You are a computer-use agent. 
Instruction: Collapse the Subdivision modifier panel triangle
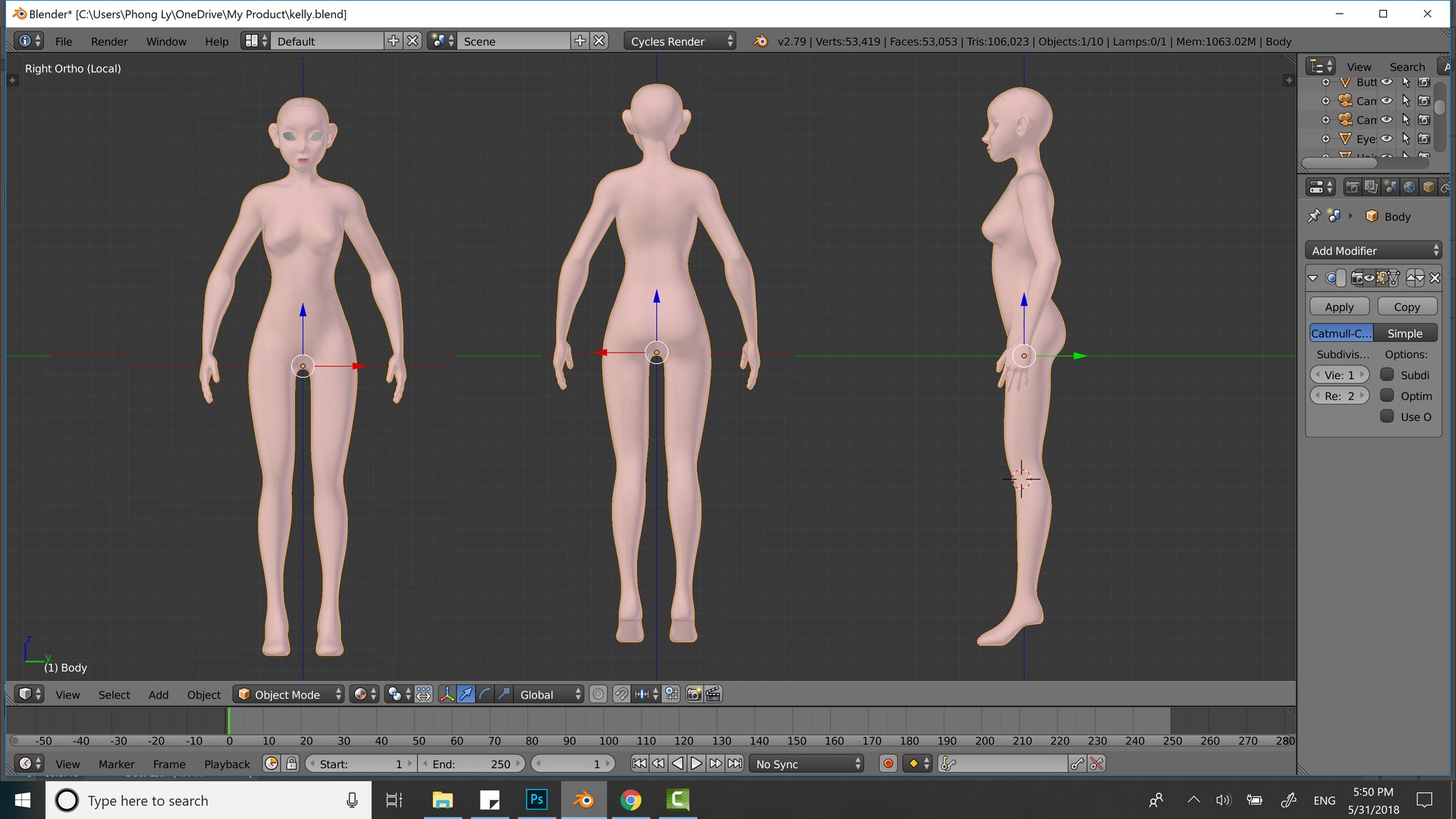[x=1313, y=278]
